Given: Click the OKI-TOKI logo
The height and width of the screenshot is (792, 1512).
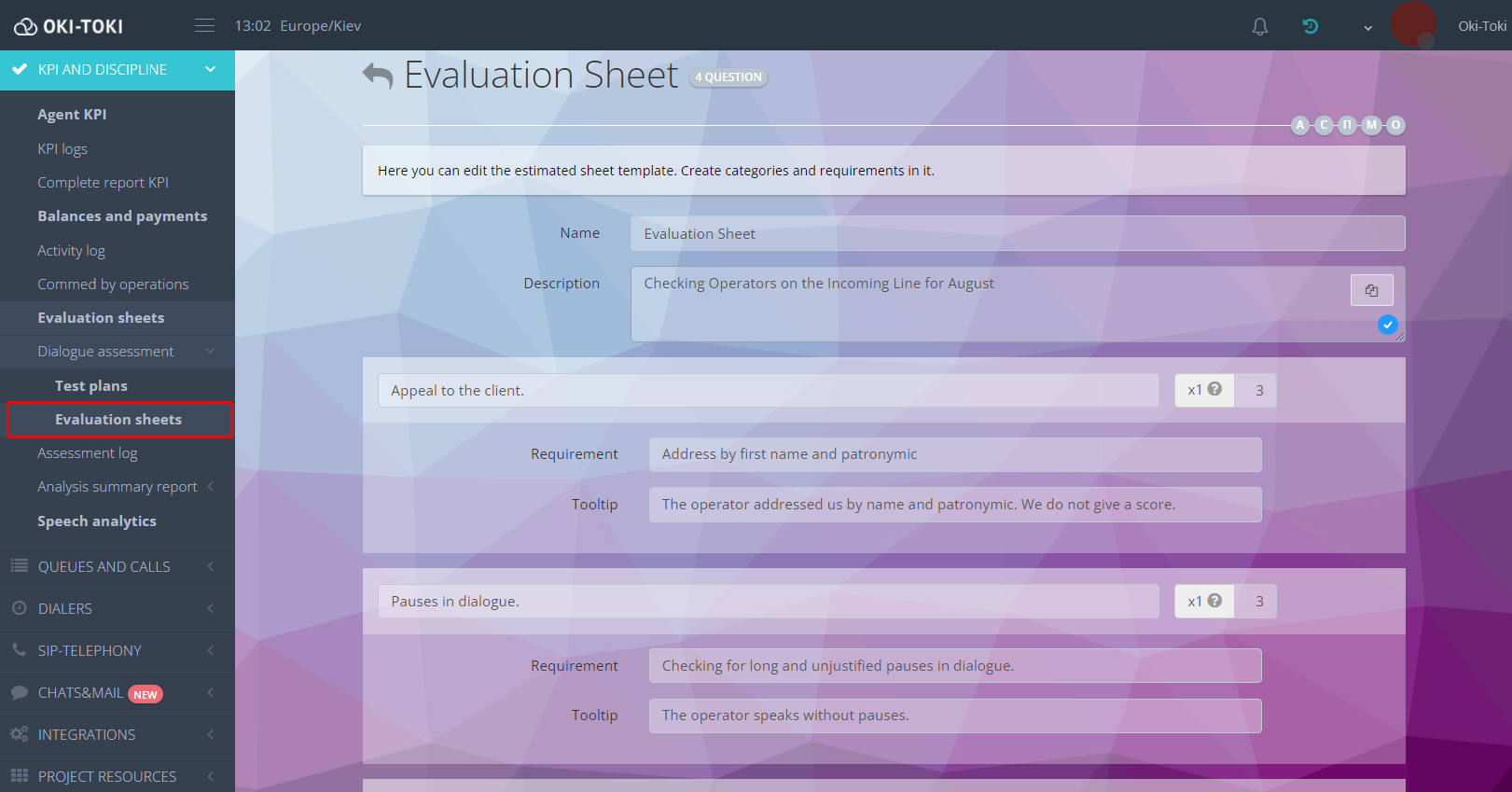Looking at the screenshot, I should [69, 26].
